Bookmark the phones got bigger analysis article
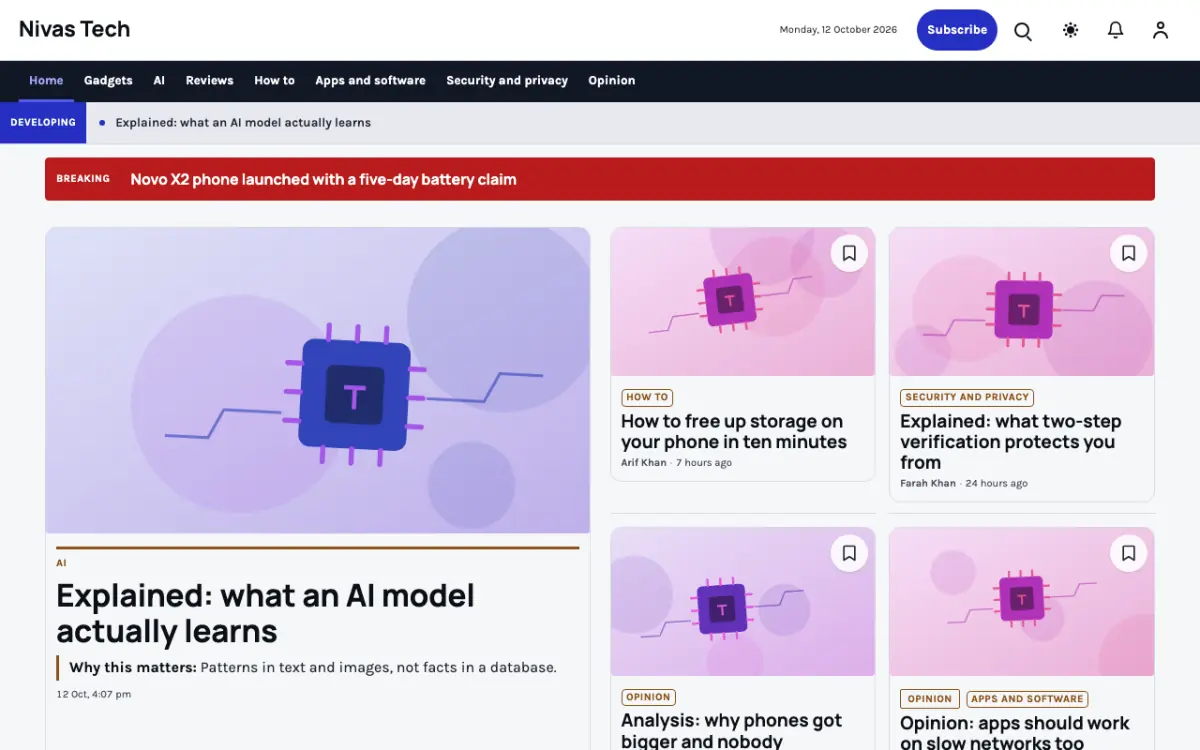The height and width of the screenshot is (750, 1200). pyautogui.click(x=849, y=553)
